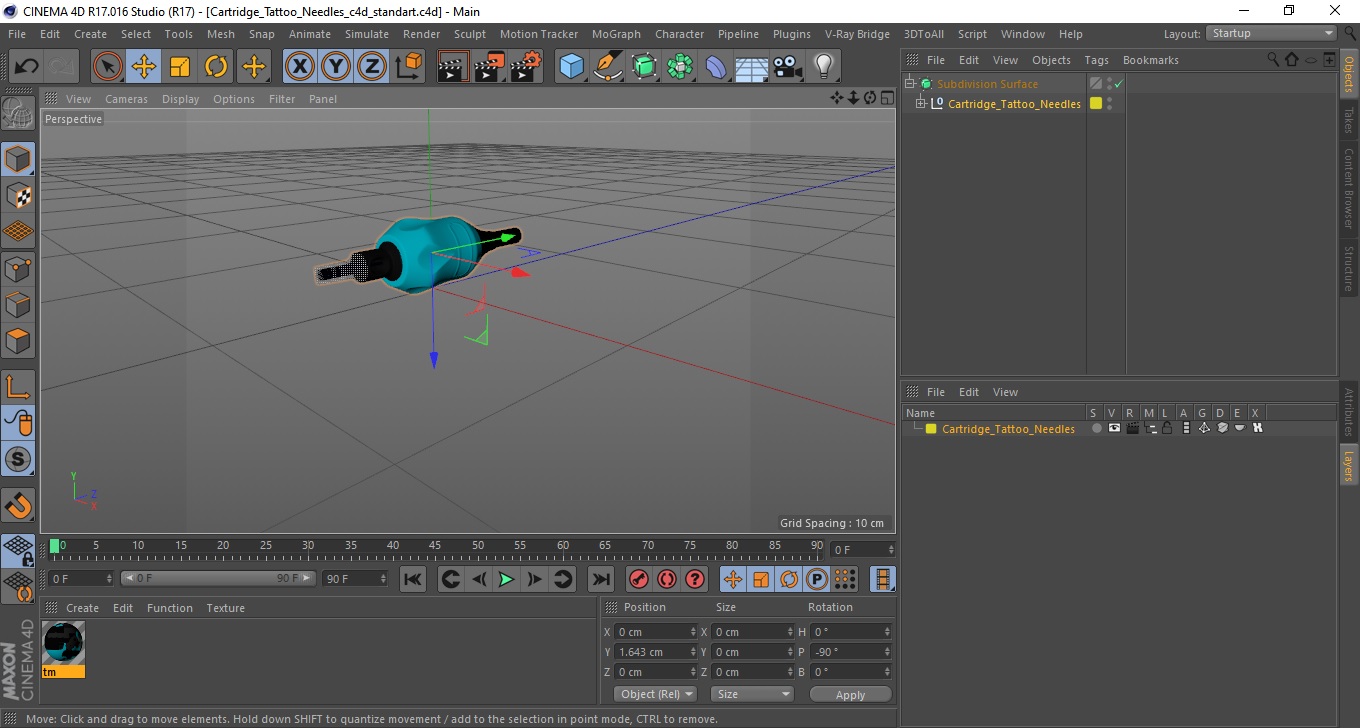The image size is (1360, 728).
Task: Enable the Axis tool
Action: coord(18,387)
